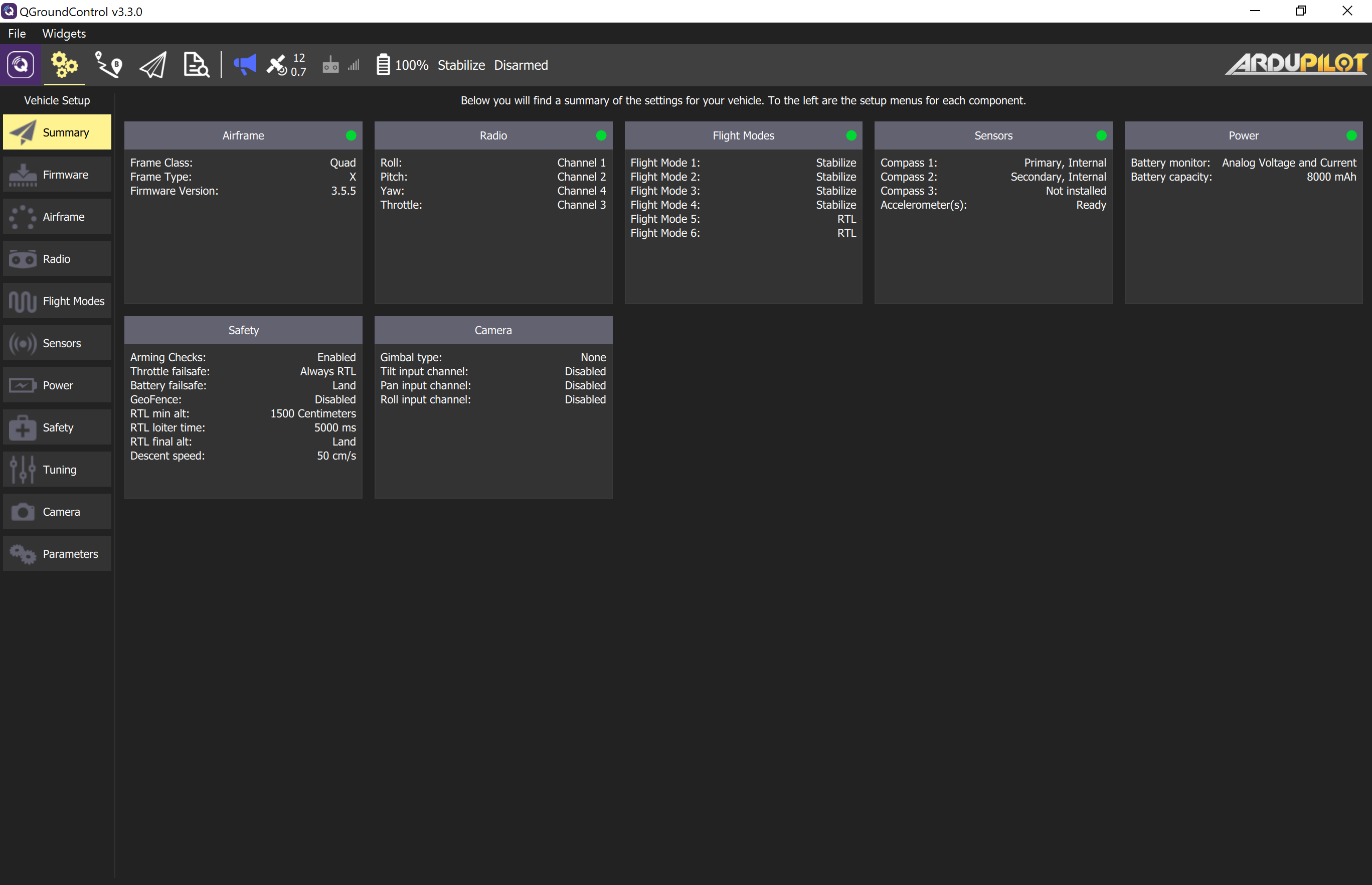Open the Safety setup page
1372x885 pixels.
coord(57,427)
